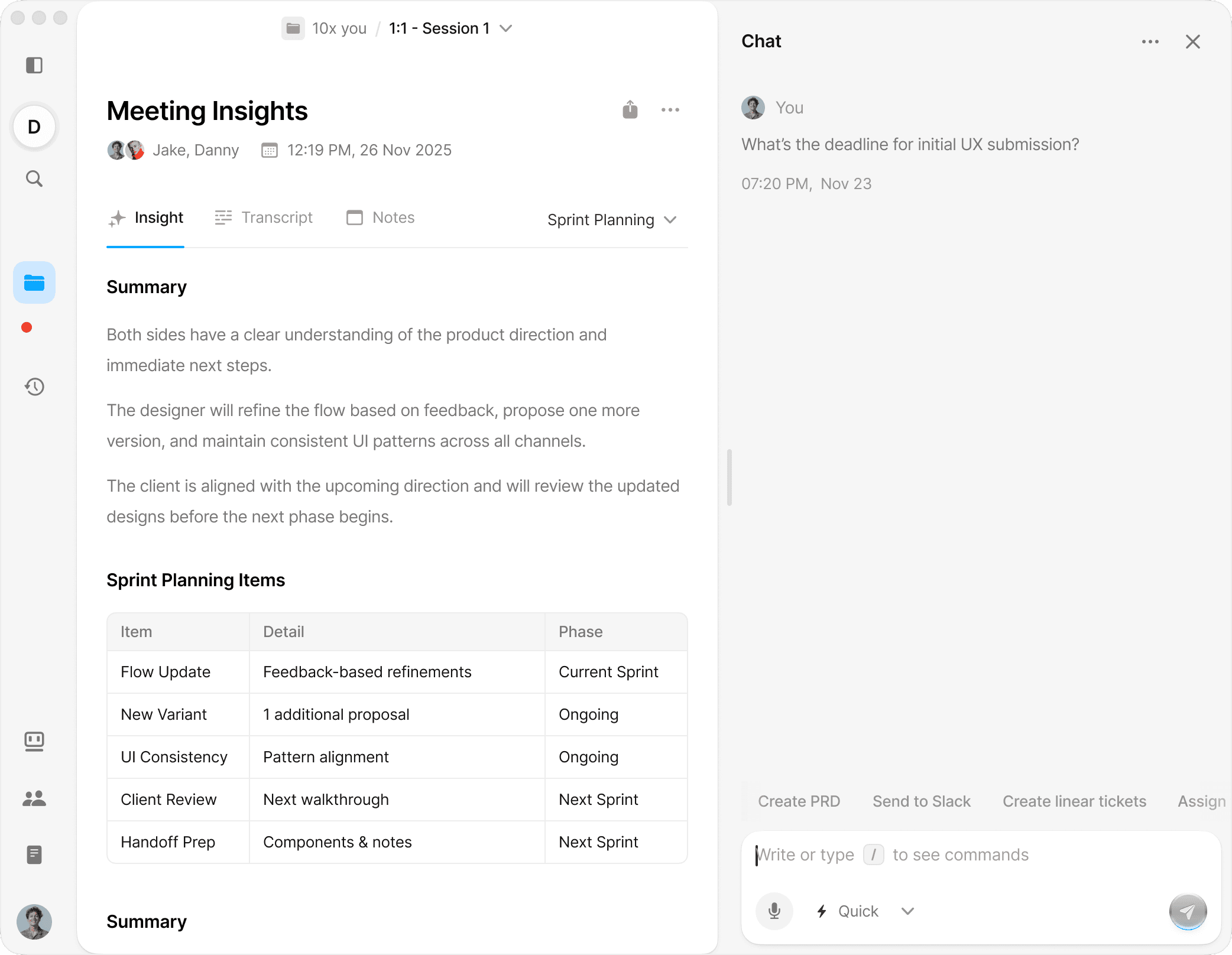The width and height of the screenshot is (1232, 955).
Task: Expand the 1:1 - Session 1 chevron
Action: coord(505,28)
